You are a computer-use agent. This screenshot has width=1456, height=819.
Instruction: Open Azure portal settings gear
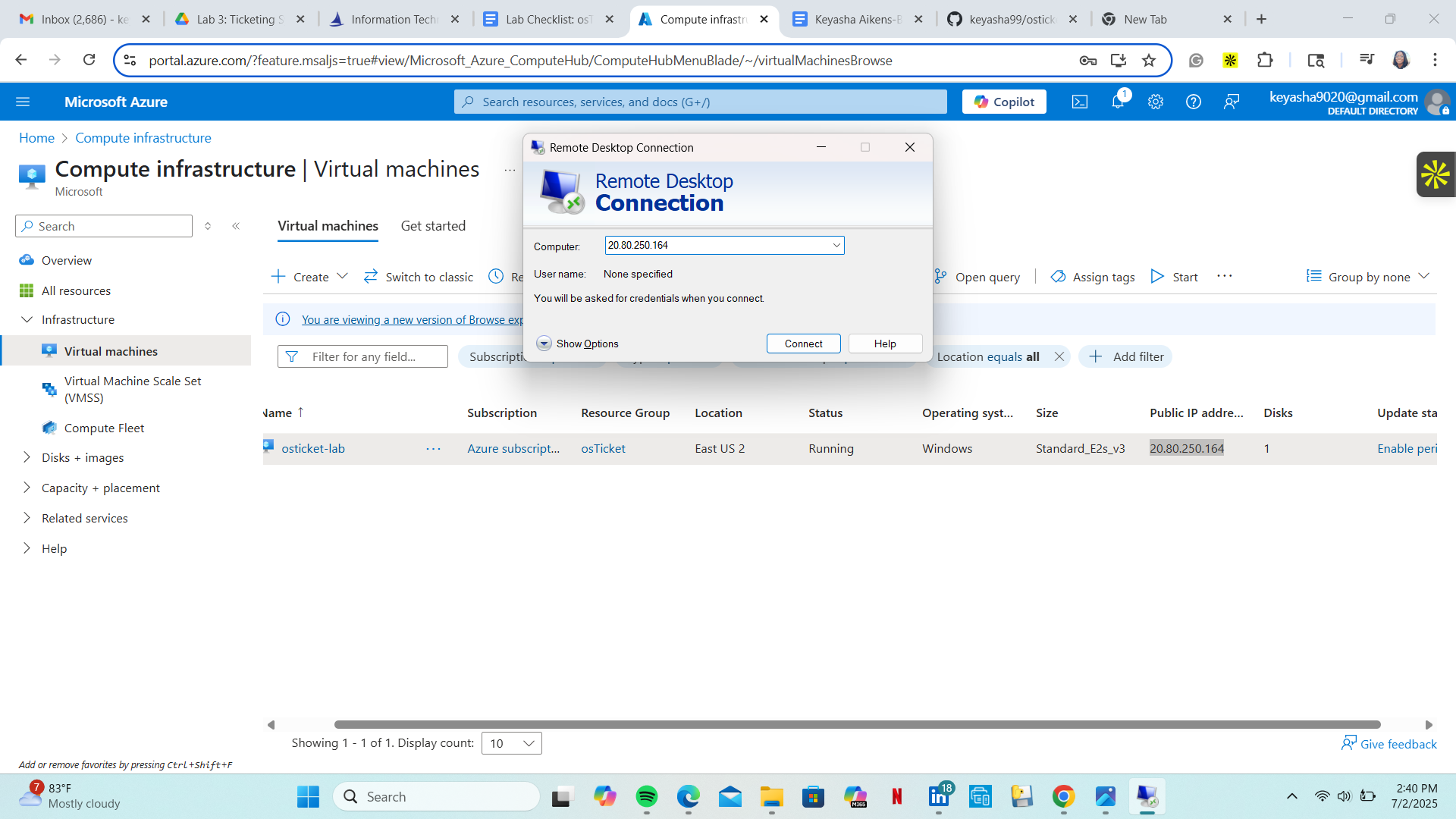1156,102
